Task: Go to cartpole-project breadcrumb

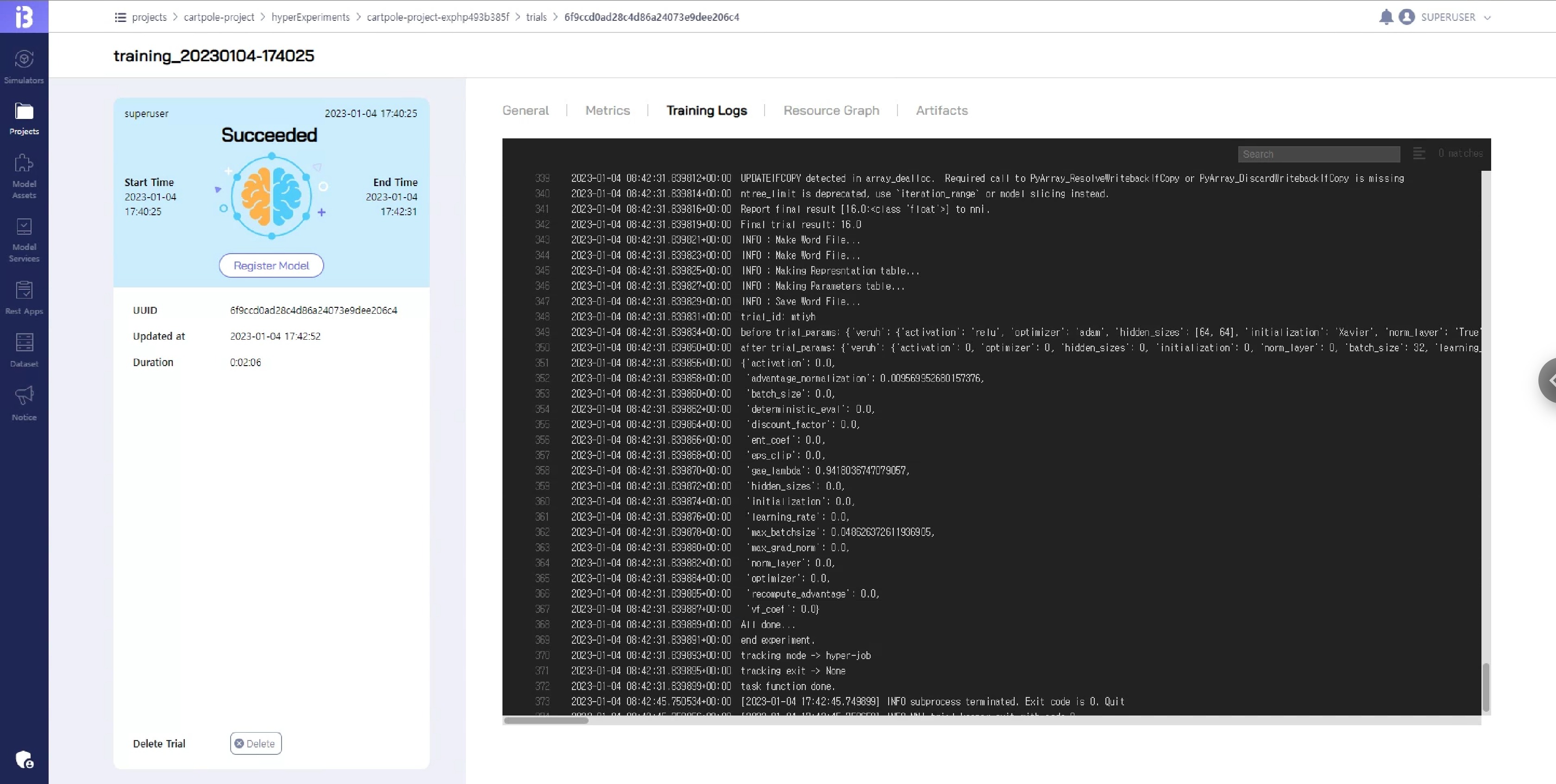Action: (x=219, y=17)
